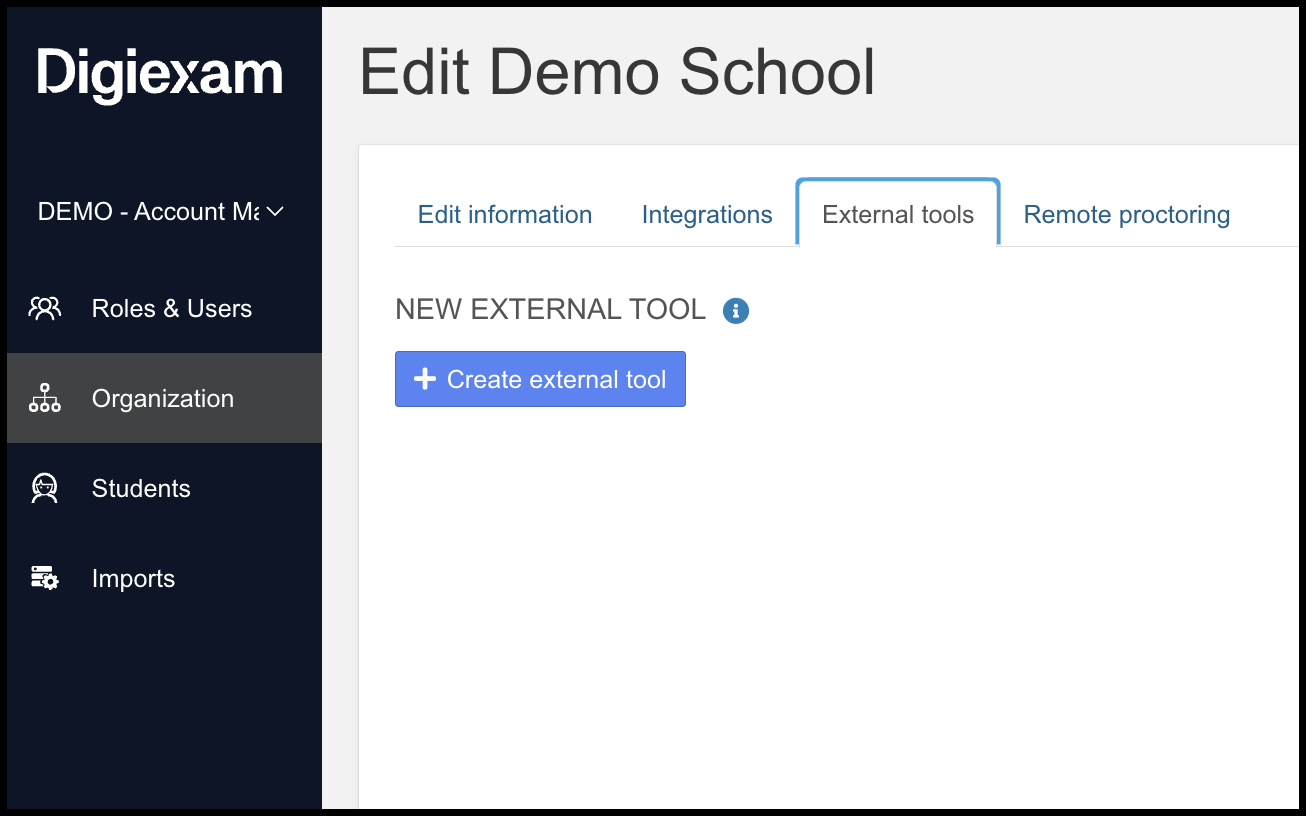This screenshot has height=816, width=1306.
Task: Expand the DEMO account dropdown chevron
Action: point(276,212)
